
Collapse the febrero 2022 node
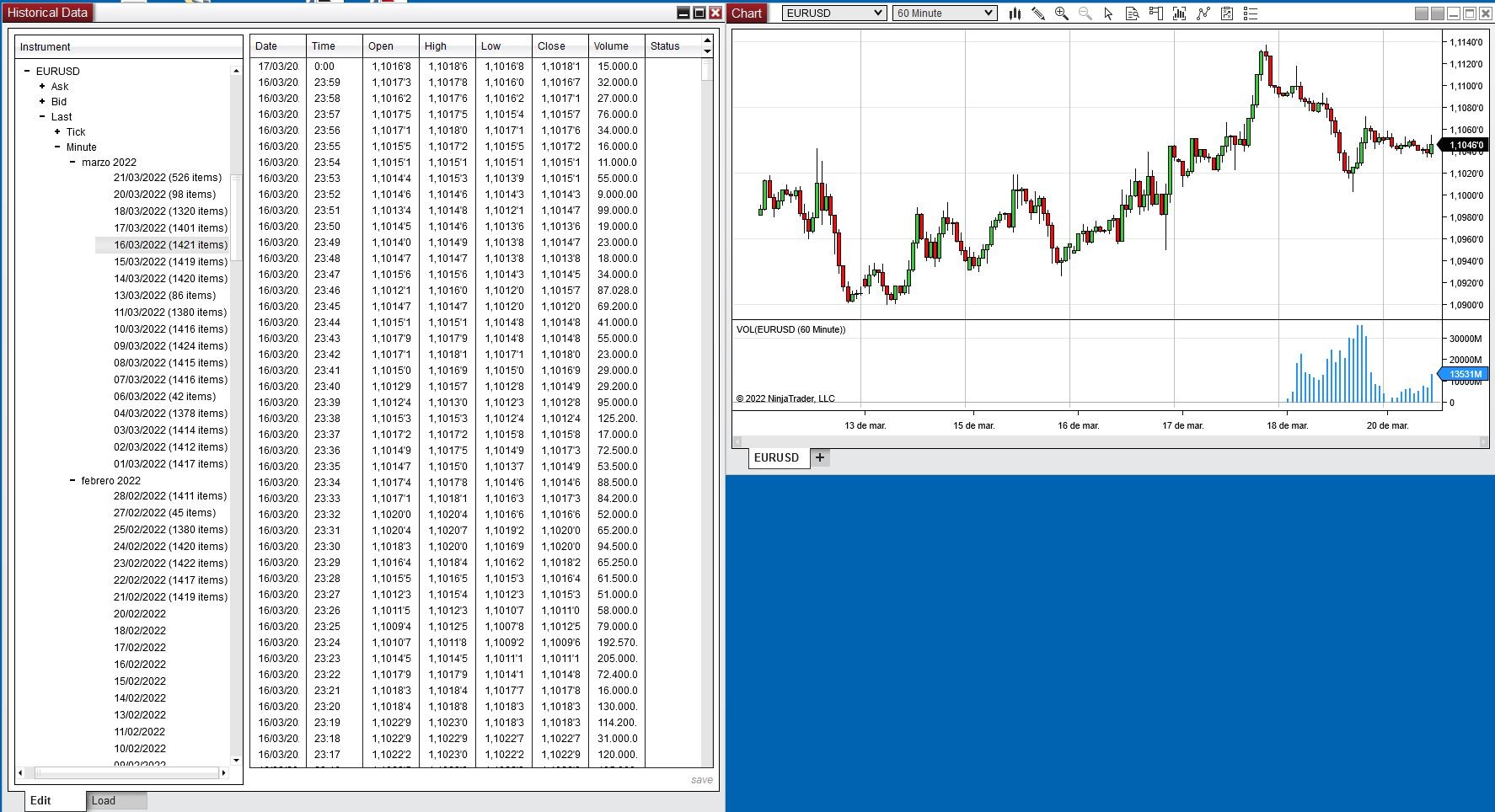pyautogui.click(x=72, y=480)
